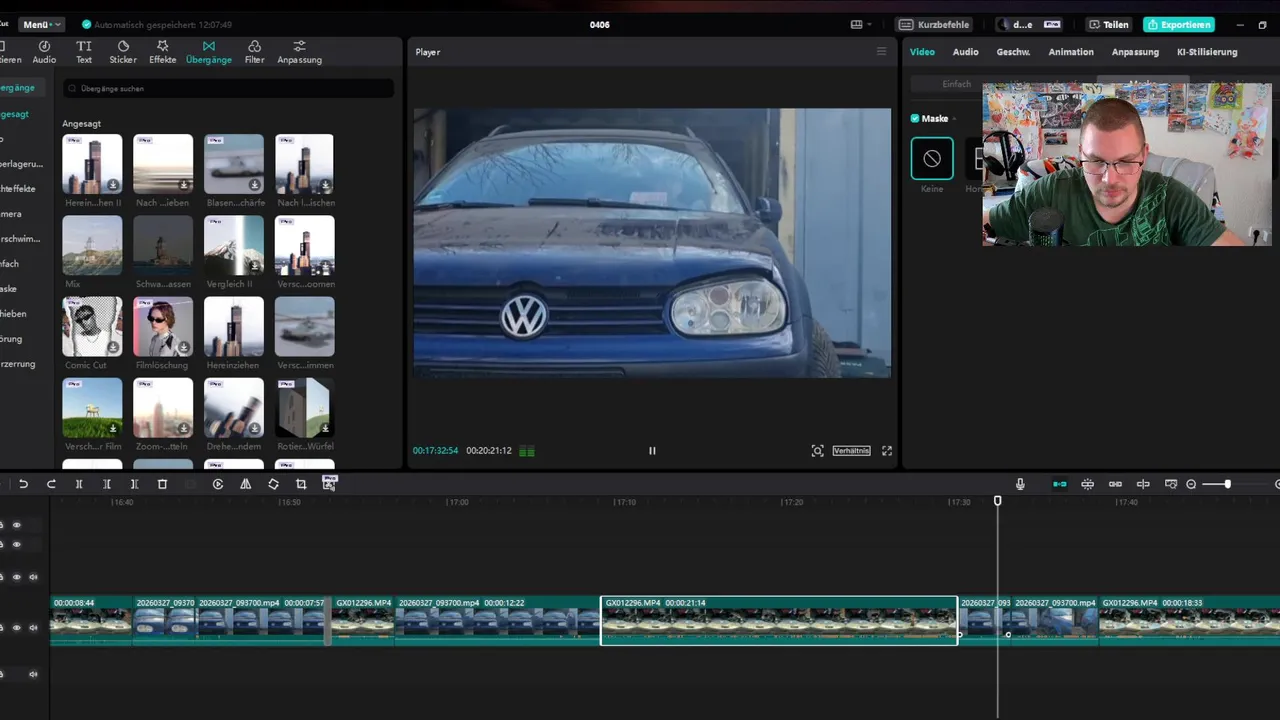Mirror the selected clip

pyautogui.click(x=245, y=484)
